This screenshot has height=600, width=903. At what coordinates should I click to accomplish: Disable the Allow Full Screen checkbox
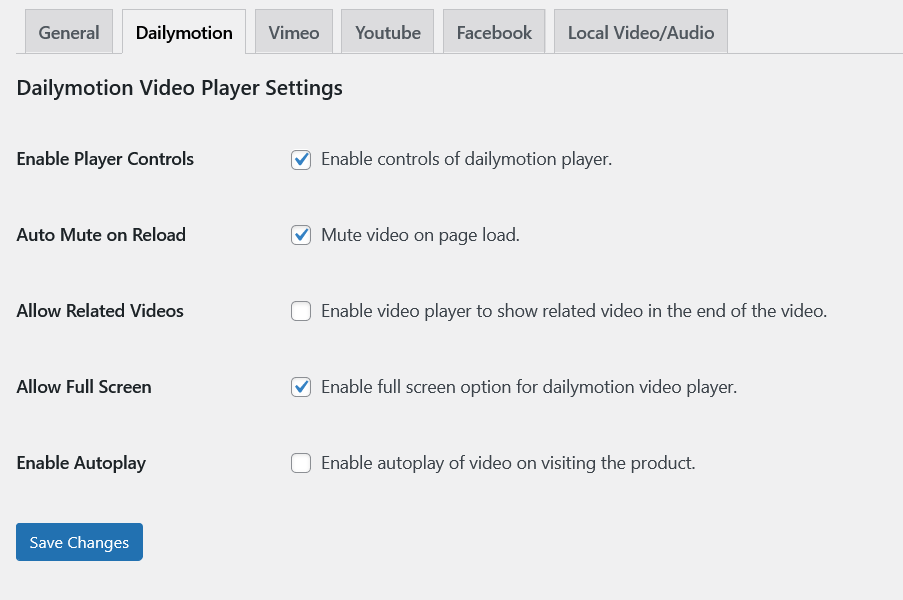(x=301, y=387)
